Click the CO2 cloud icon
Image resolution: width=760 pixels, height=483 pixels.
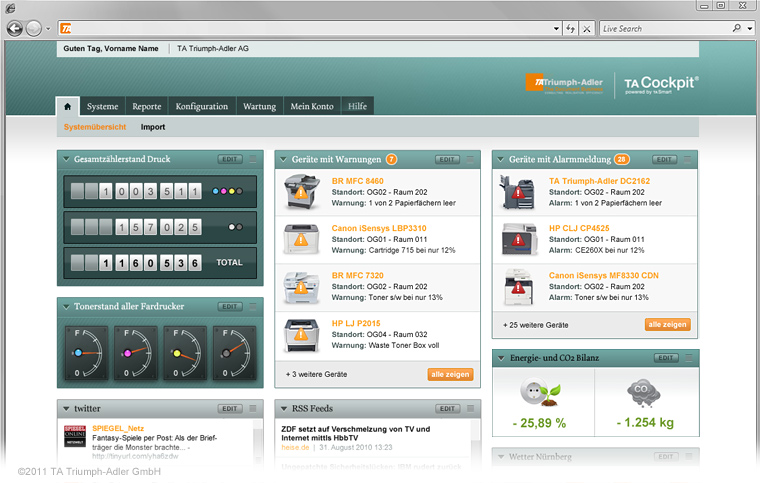pyautogui.click(x=643, y=392)
